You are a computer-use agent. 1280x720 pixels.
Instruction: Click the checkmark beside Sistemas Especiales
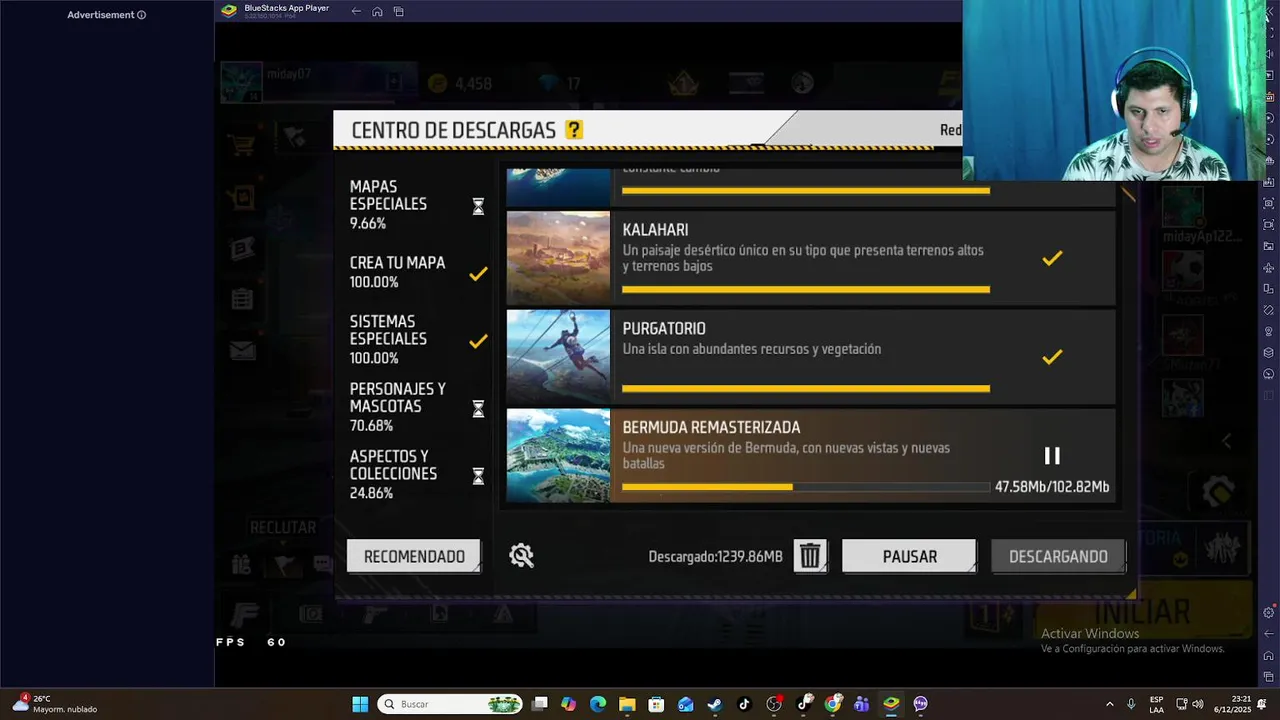coord(478,341)
